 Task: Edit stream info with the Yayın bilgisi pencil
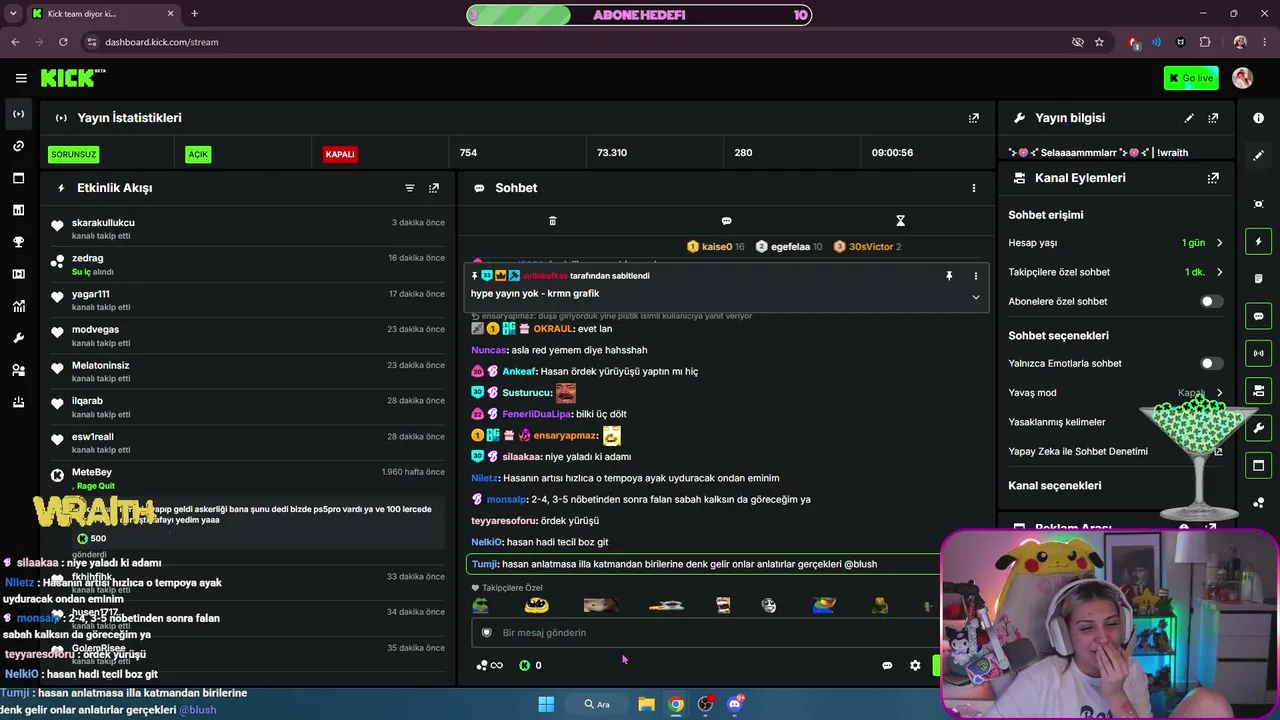point(1189,118)
